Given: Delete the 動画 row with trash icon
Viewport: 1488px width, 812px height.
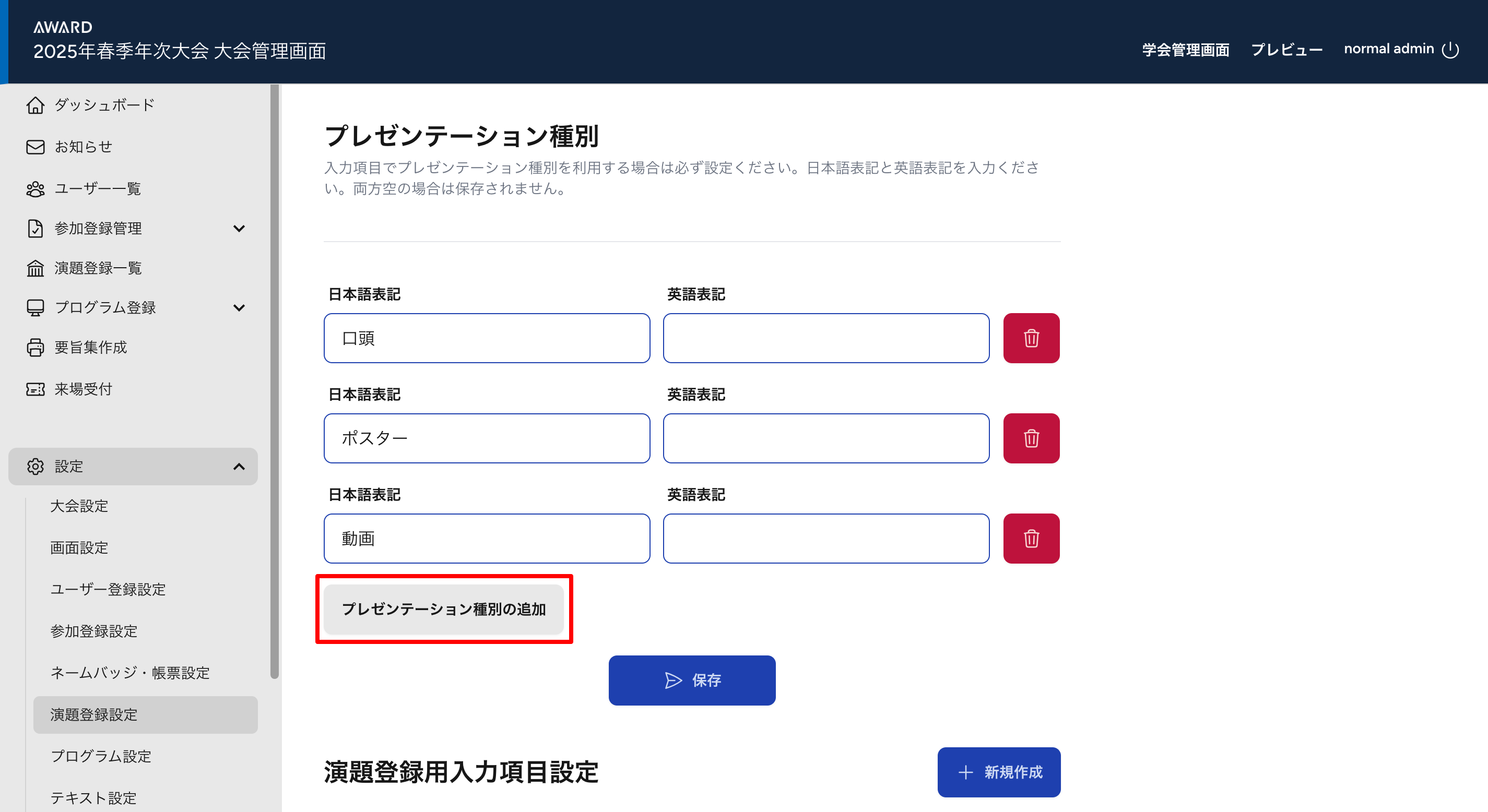Looking at the screenshot, I should (1031, 538).
